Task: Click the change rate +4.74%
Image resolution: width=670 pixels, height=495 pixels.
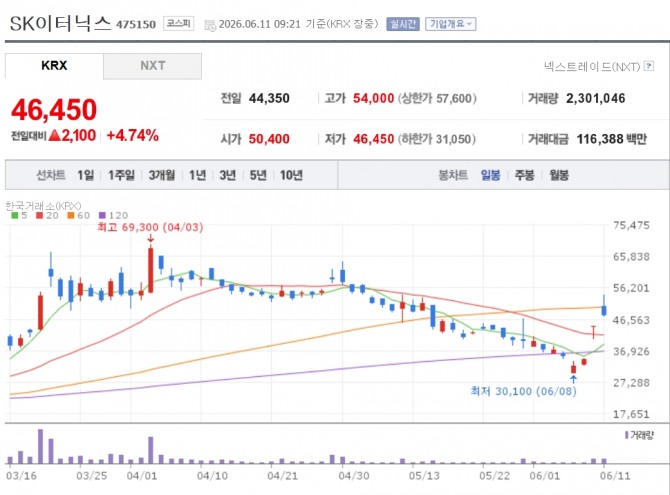Action: (132, 136)
